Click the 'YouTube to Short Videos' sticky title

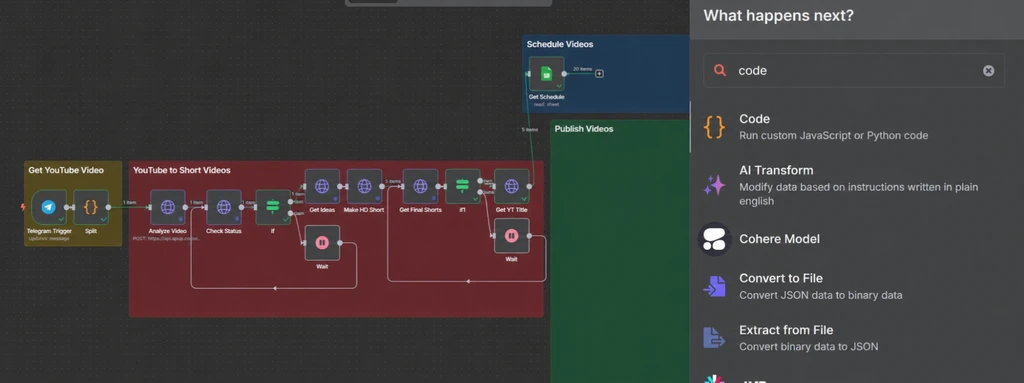[182, 170]
